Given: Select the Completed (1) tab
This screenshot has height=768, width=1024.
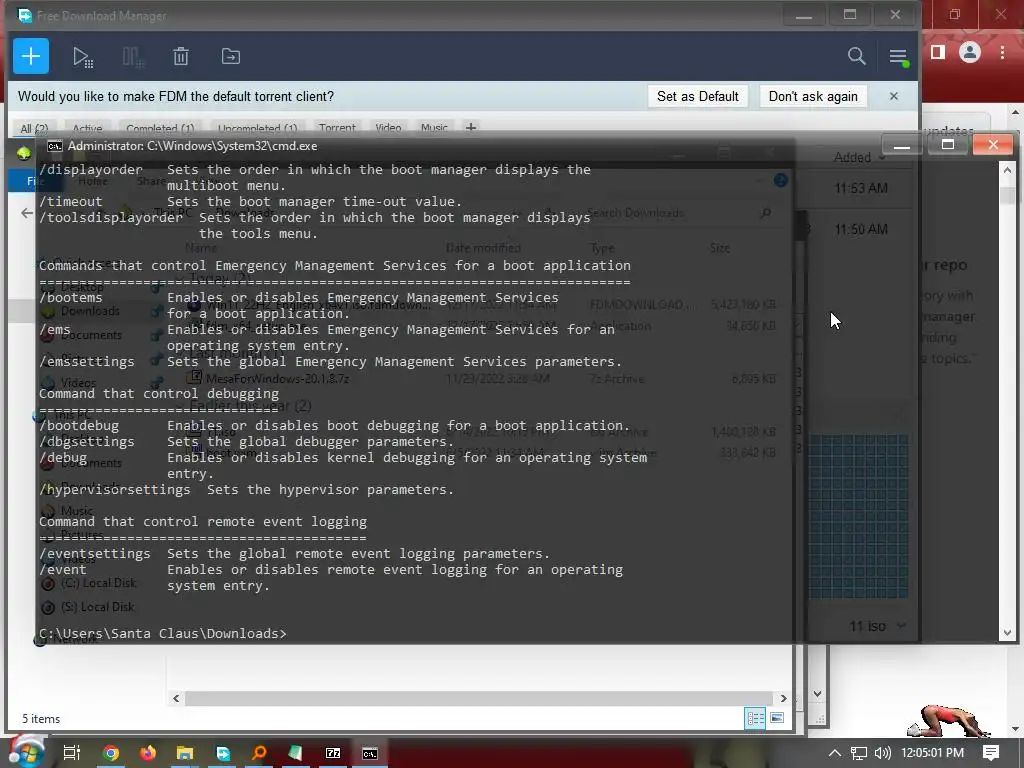Looking at the screenshot, I should coord(160,128).
